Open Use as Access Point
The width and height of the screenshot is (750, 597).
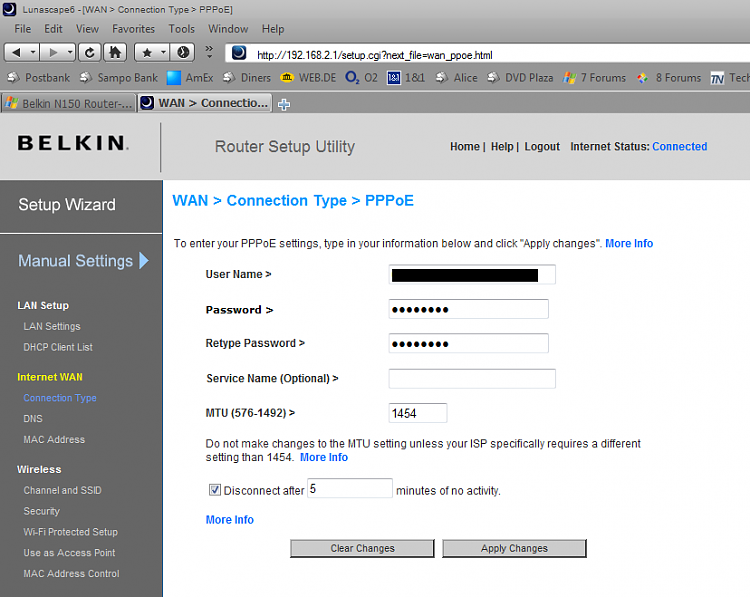coord(69,553)
